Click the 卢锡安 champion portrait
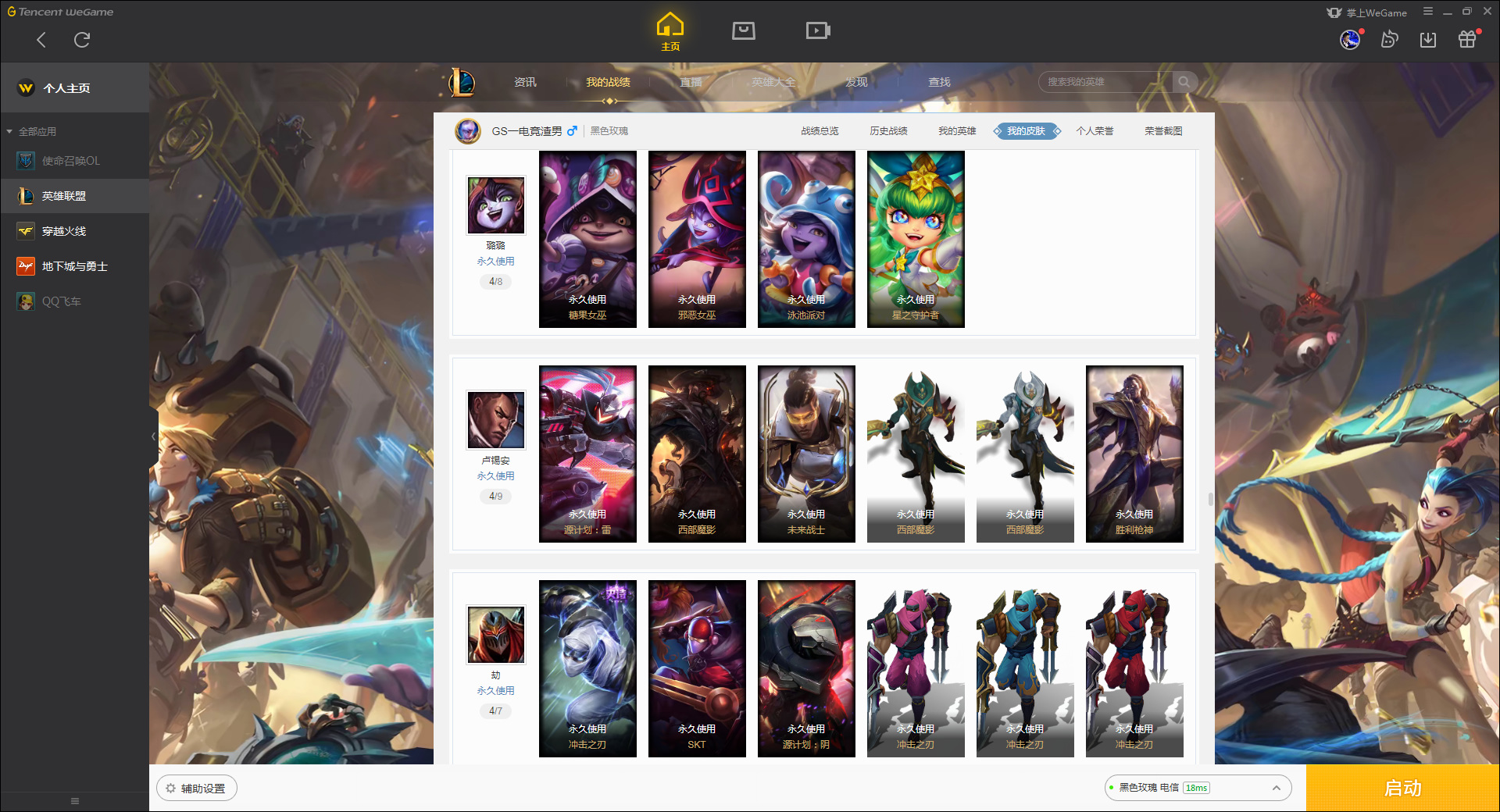This screenshot has width=1500, height=812. (x=495, y=420)
